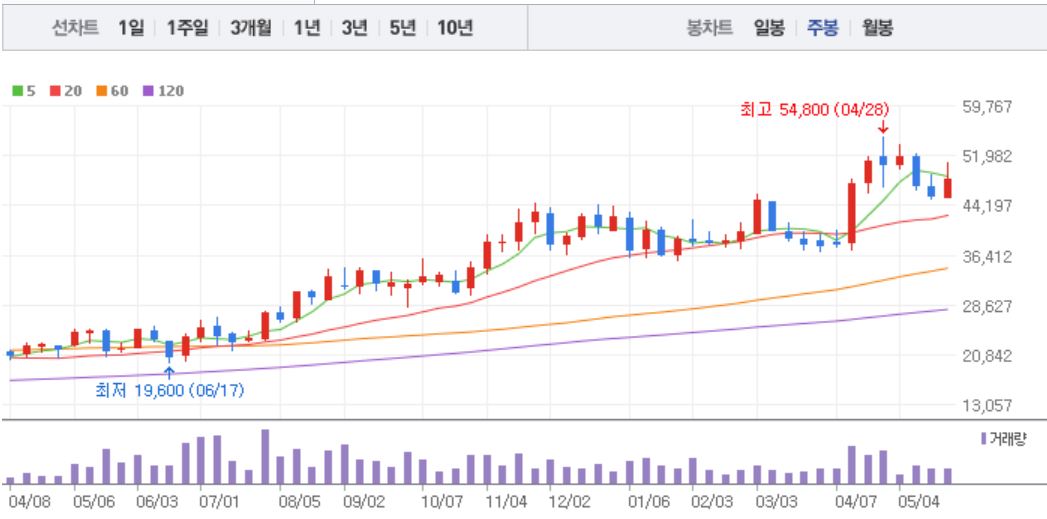Click the 28,627 price axis label

coord(987,306)
